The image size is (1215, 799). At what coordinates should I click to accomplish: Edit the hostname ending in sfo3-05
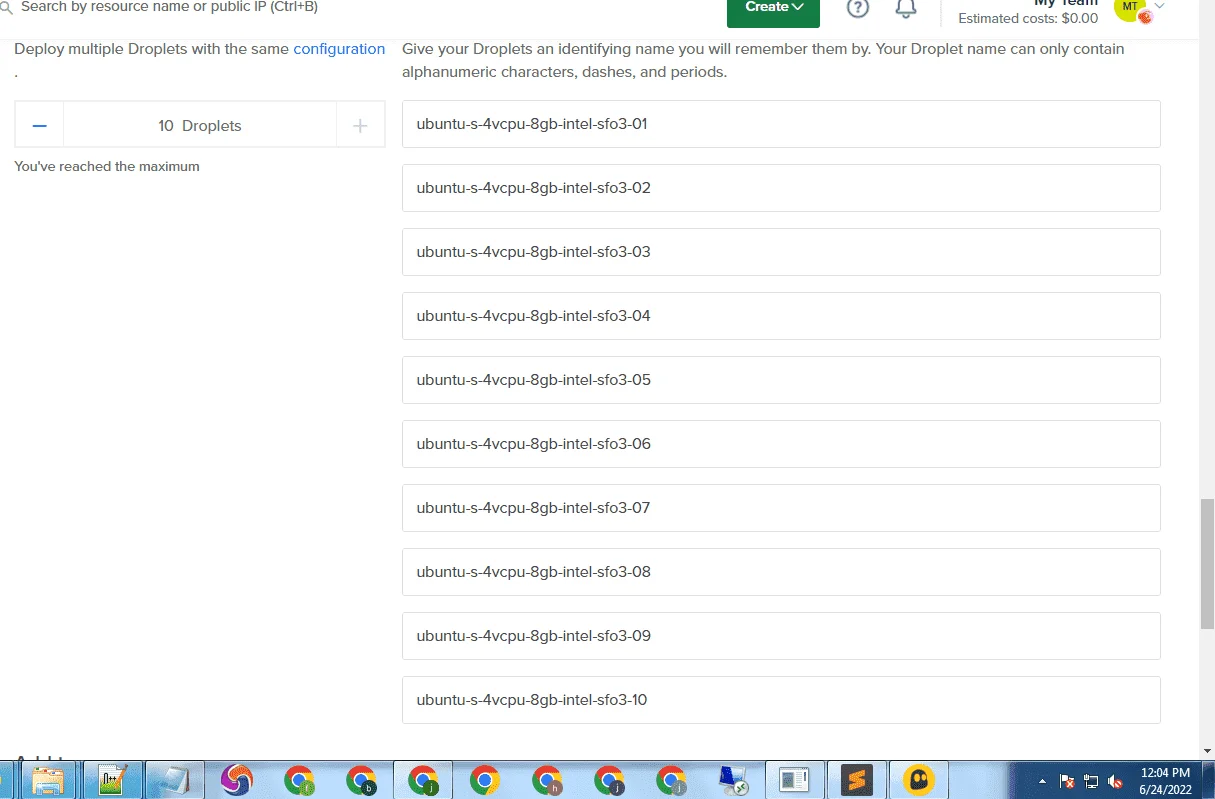coord(781,380)
